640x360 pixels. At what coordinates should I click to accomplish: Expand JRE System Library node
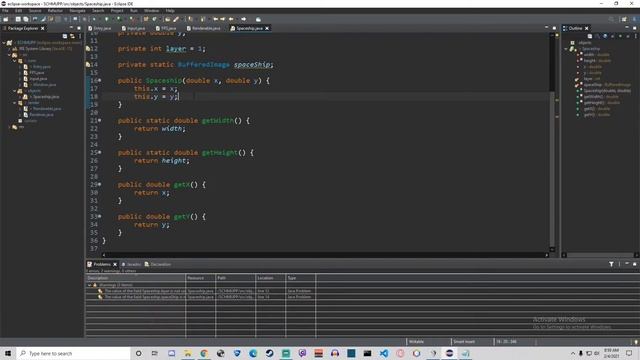pos(9,49)
